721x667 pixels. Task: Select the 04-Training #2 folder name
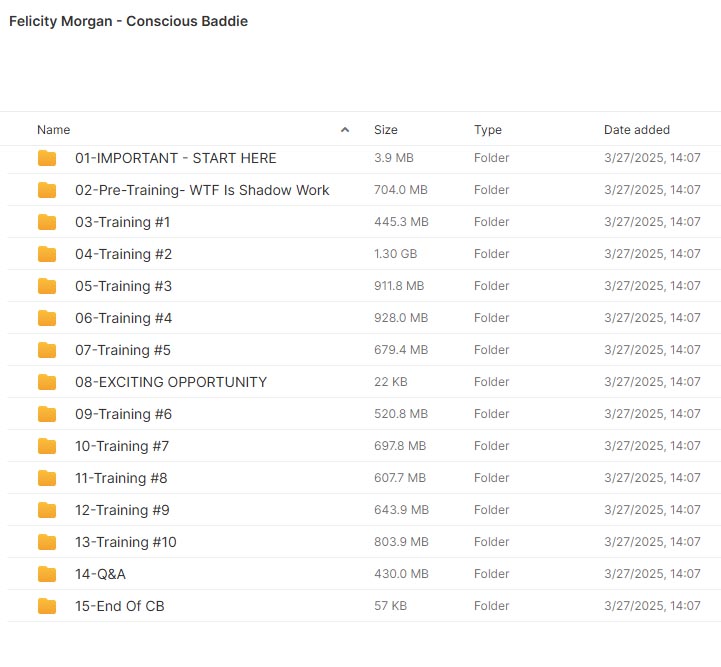pos(124,254)
